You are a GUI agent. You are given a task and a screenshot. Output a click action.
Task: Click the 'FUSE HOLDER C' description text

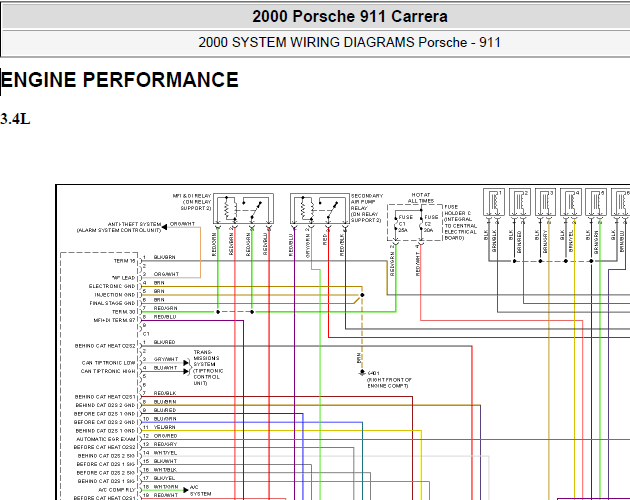(x=460, y=222)
